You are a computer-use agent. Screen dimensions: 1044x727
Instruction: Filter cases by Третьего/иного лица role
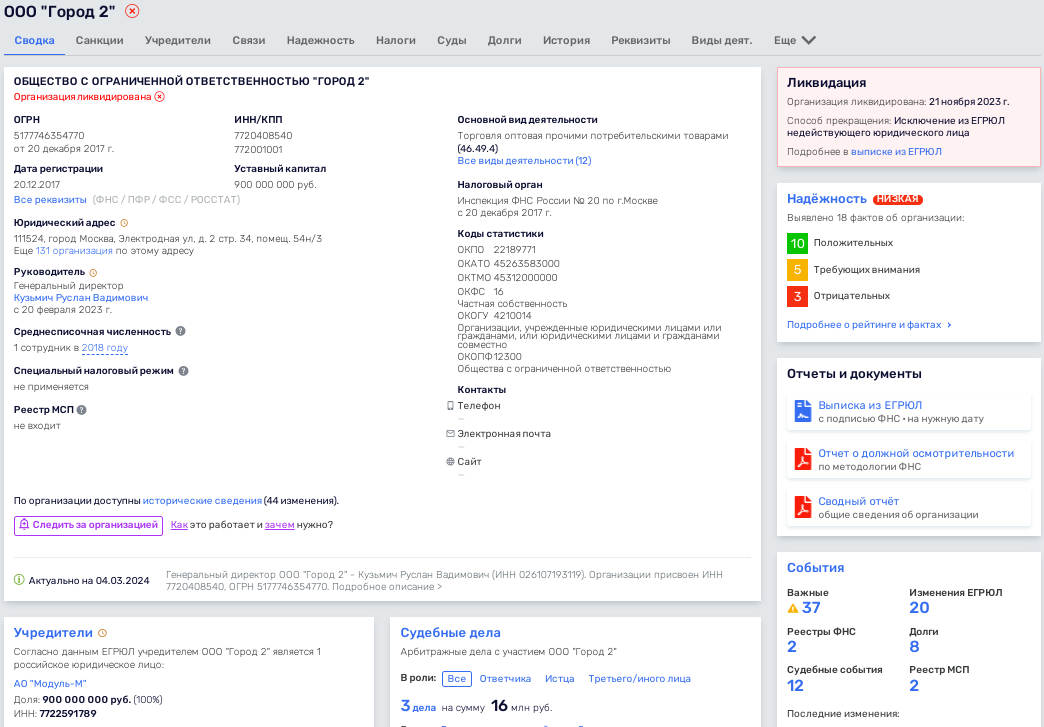(x=639, y=678)
